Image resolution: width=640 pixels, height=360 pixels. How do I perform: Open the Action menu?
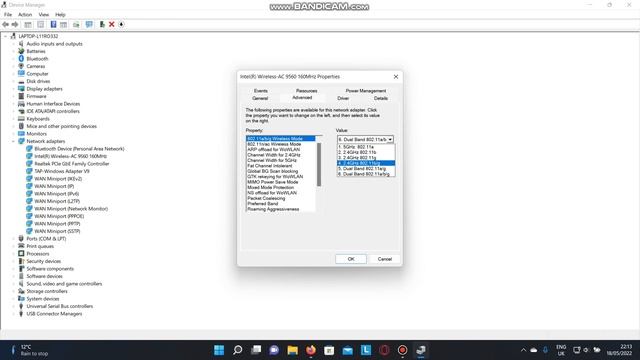pyautogui.click(x=25, y=15)
